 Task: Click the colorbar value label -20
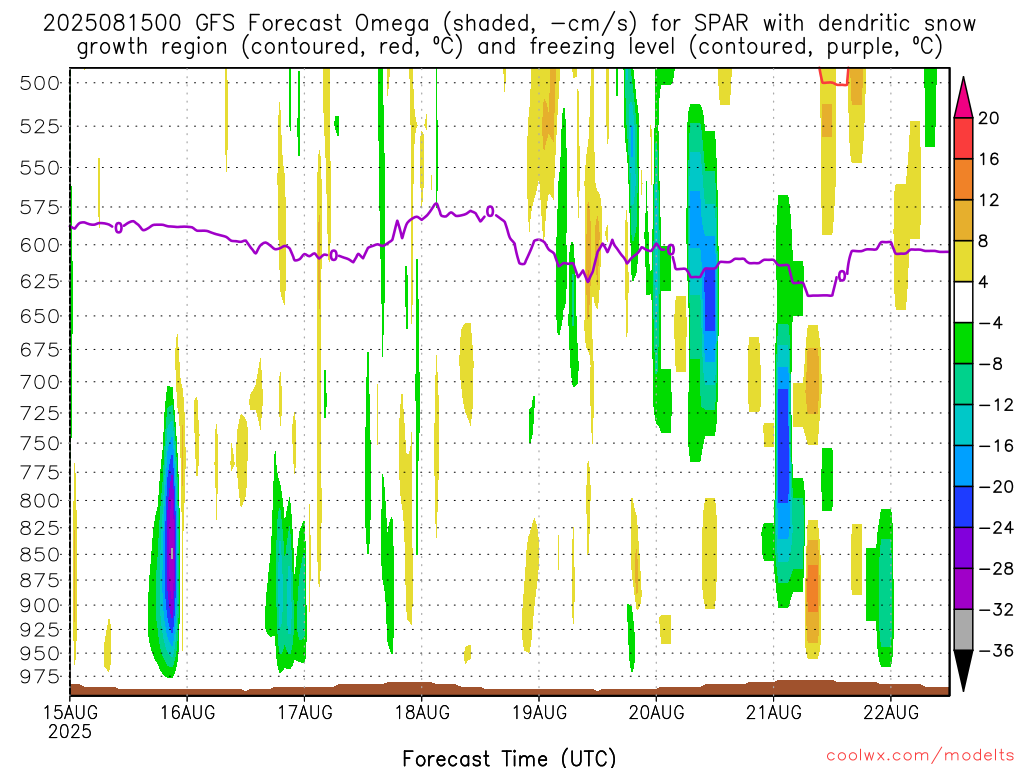(x=996, y=487)
